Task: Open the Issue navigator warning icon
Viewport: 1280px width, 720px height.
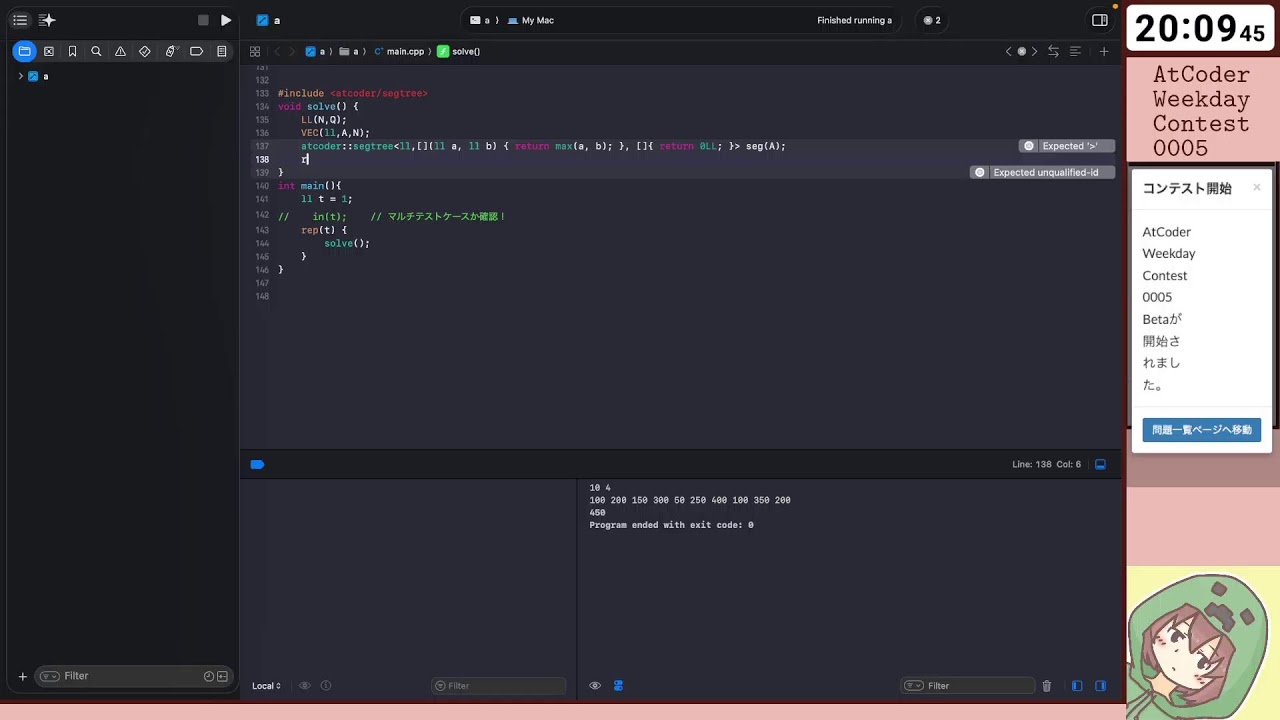Action: [120, 51]
